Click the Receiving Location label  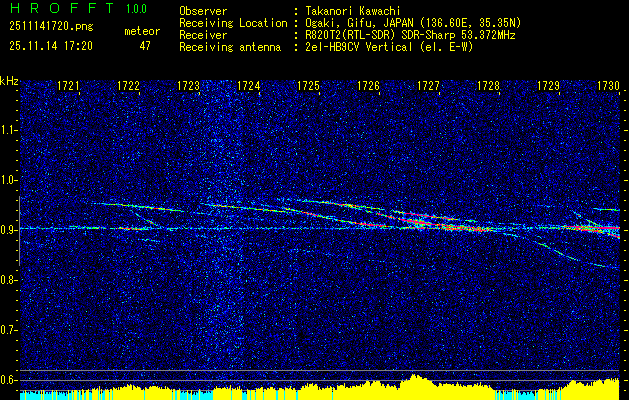[x=233, y=23]
